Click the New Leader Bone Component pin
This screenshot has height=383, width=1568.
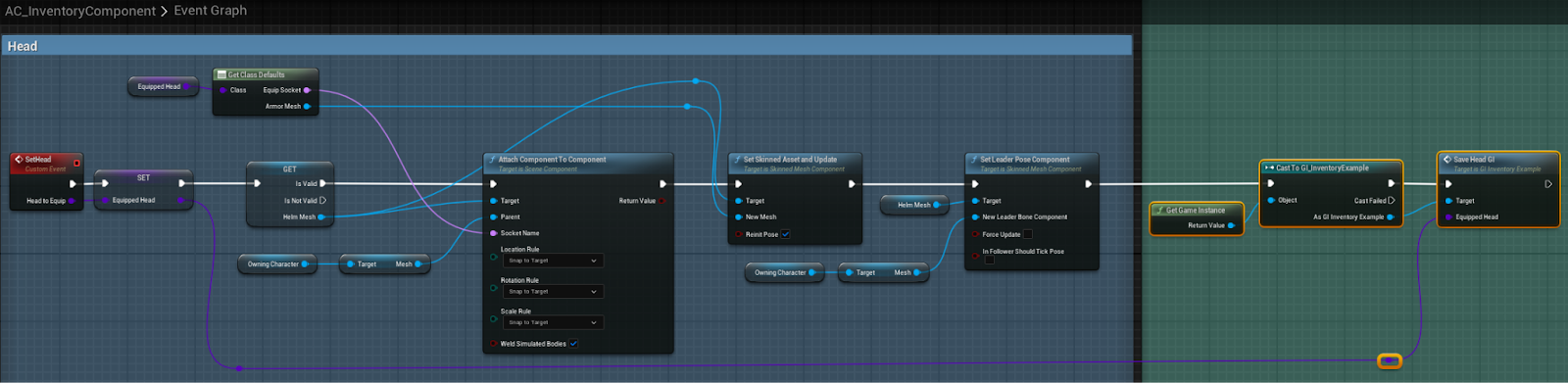(976, 216)
